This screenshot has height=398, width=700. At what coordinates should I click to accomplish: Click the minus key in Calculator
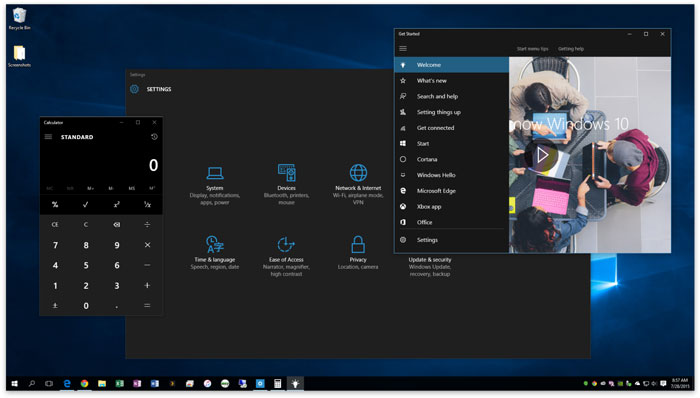[147, 265]
